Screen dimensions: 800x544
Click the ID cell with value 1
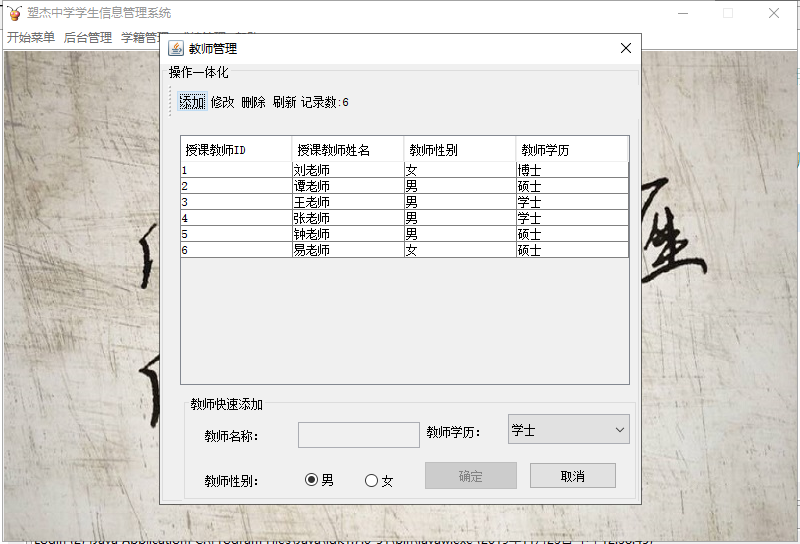[236, 170]
